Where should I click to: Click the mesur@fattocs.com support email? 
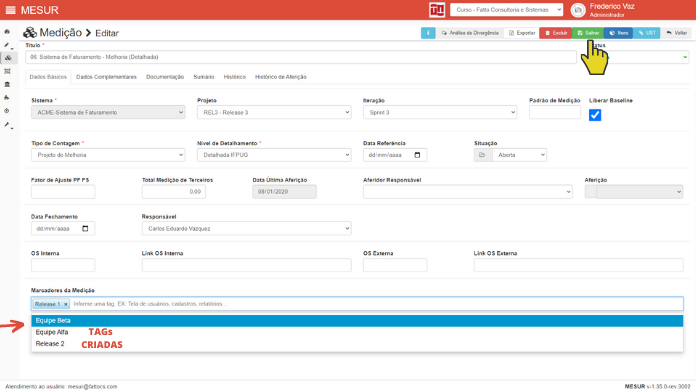pyautogui.click(x=92, y=387)
